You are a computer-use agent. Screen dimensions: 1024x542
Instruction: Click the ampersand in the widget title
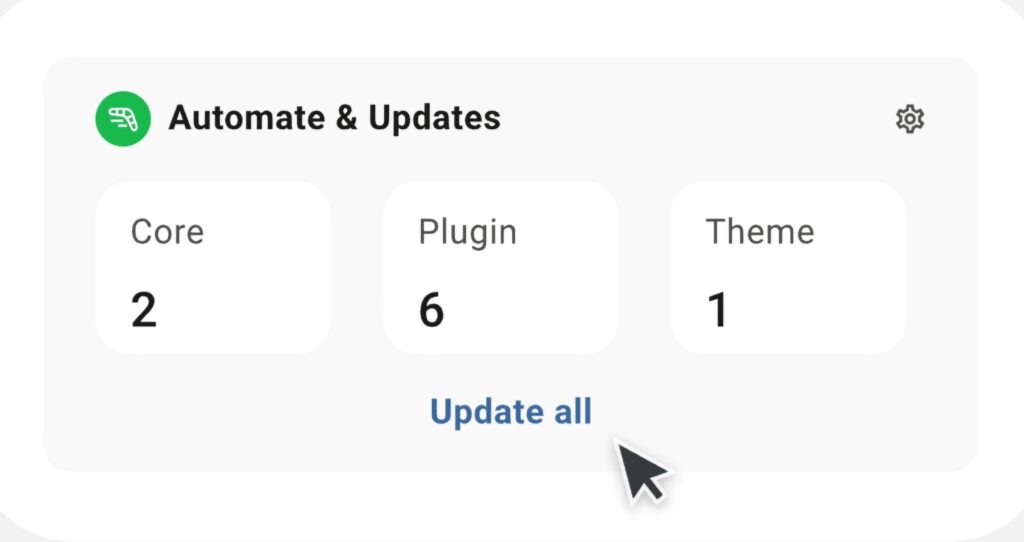(x=347, y=118)
